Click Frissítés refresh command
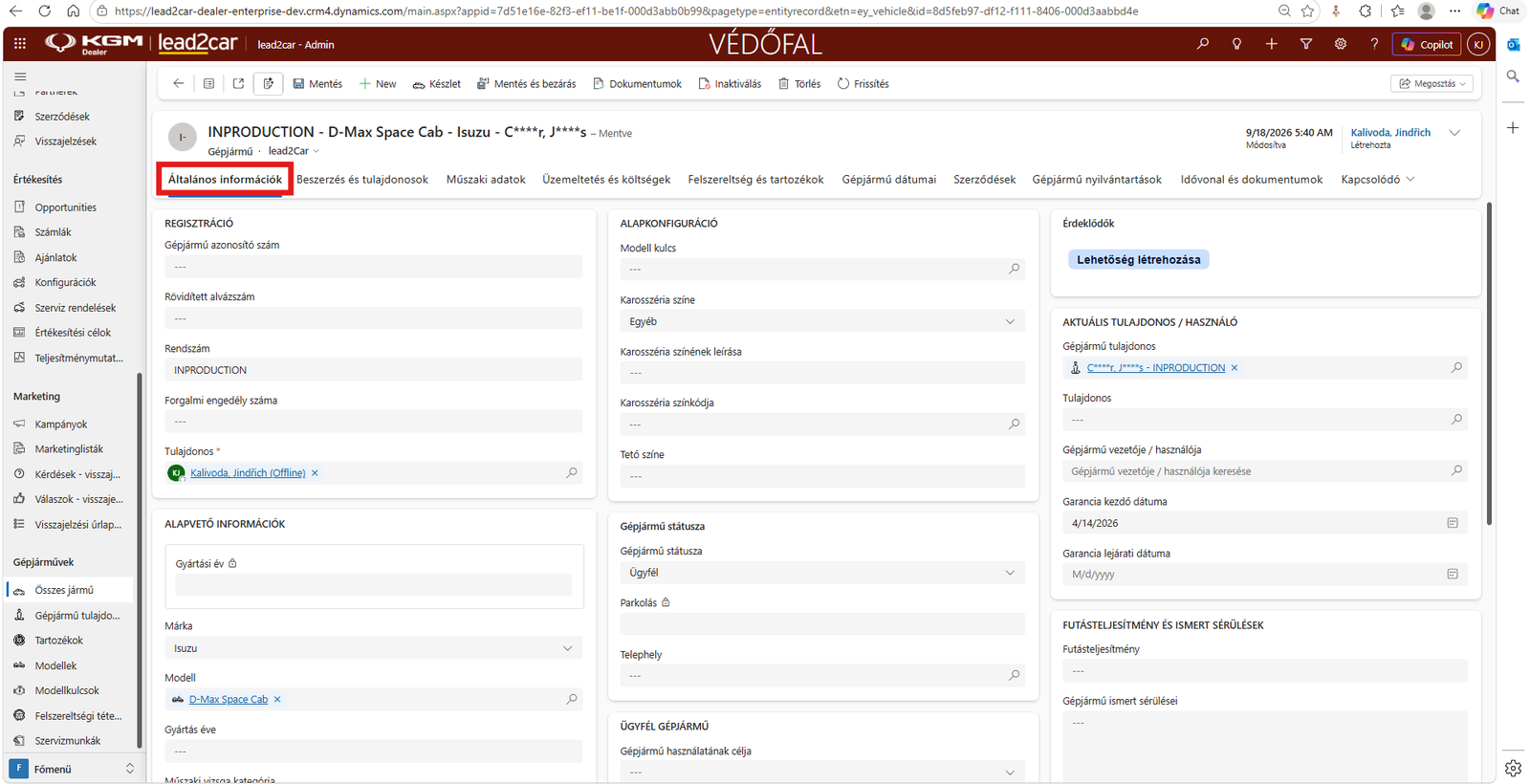 863,84
